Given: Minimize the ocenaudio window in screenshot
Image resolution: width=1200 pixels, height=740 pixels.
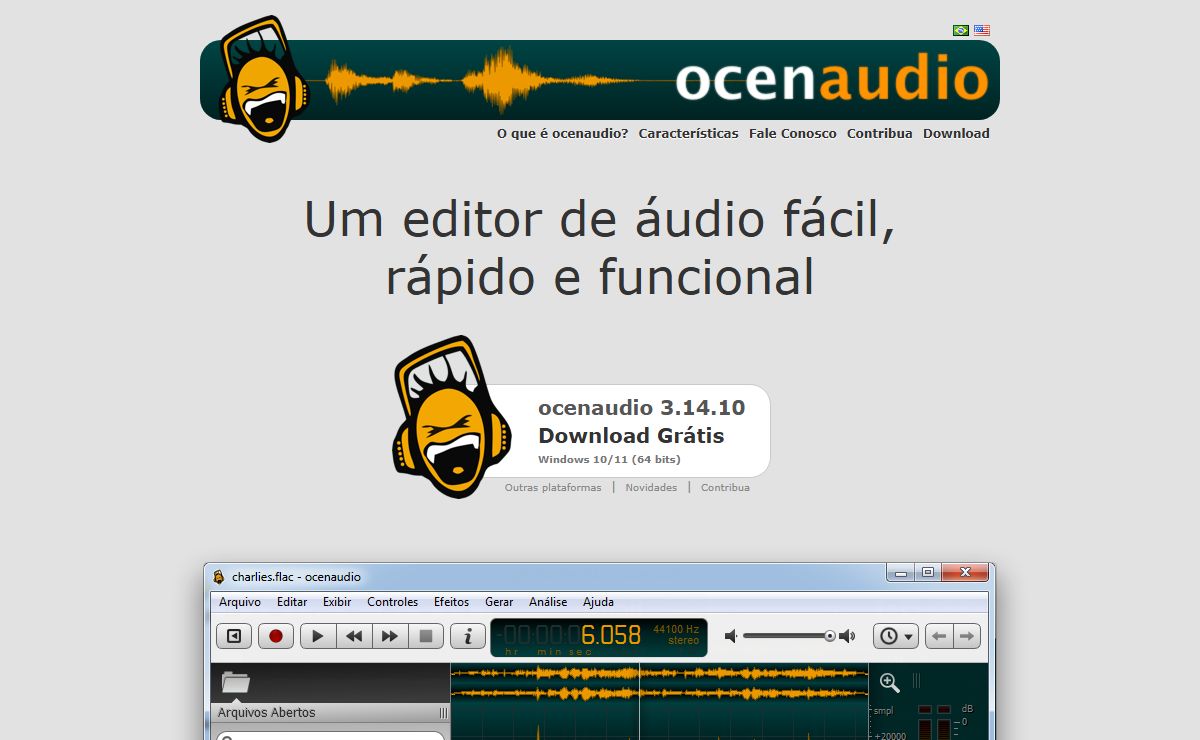Looking at the screenshot, I should [901, 573].
